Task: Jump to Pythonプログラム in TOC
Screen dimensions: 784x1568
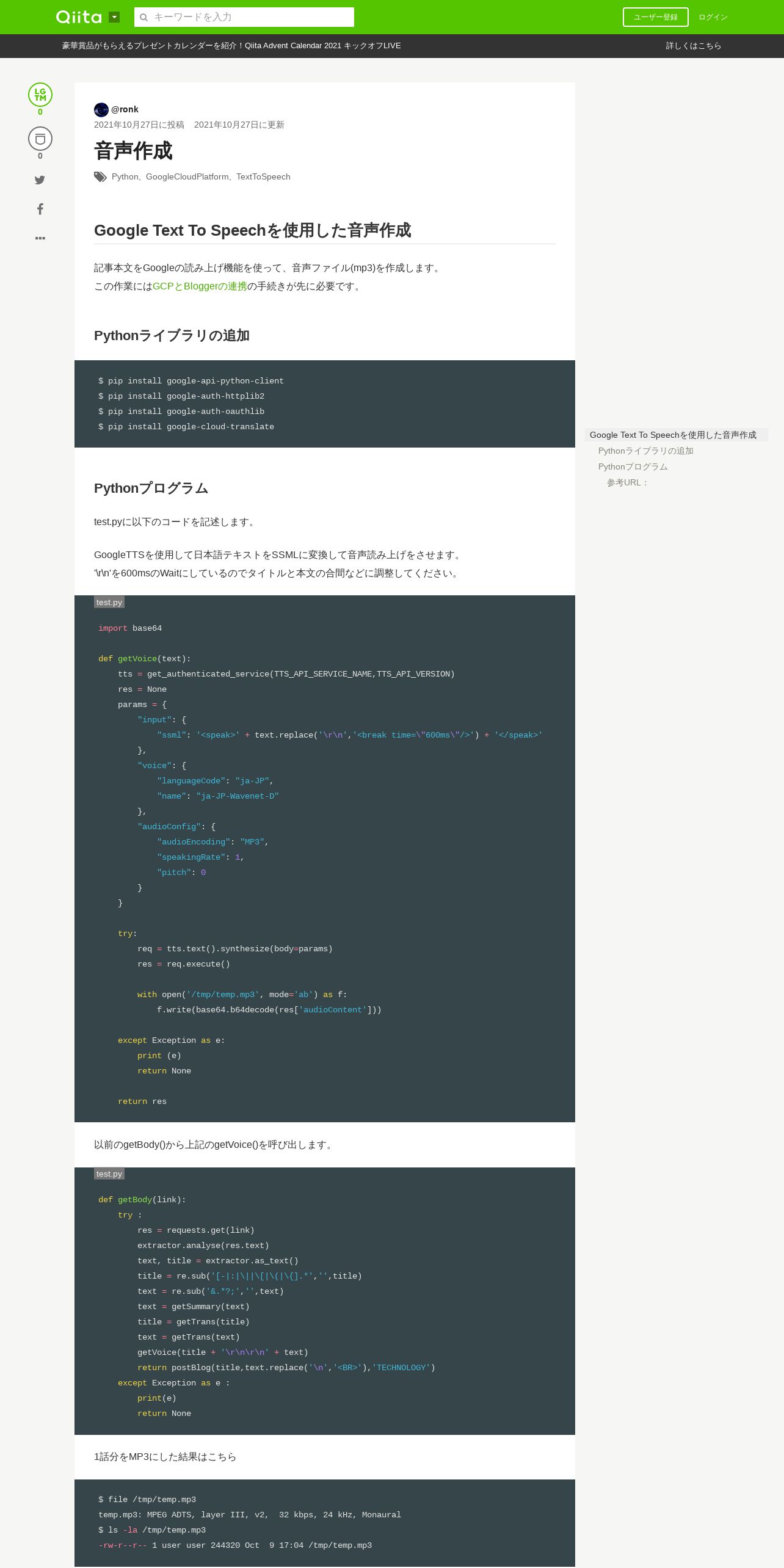Action: click(633, 466)
